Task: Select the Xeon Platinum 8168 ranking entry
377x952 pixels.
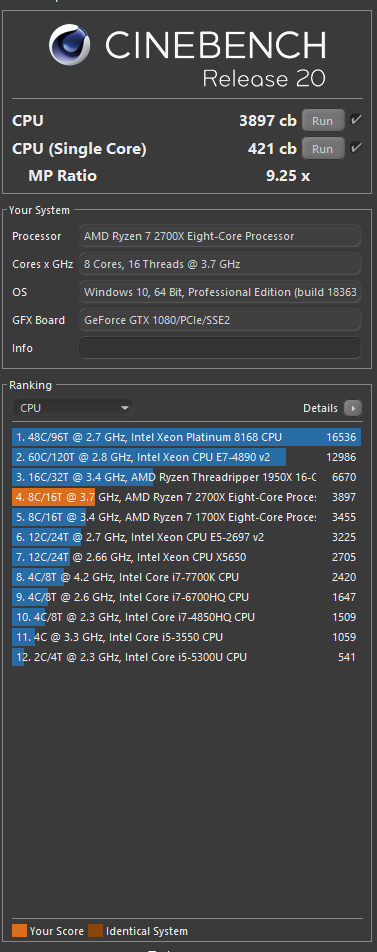Action: pos(186,437)
